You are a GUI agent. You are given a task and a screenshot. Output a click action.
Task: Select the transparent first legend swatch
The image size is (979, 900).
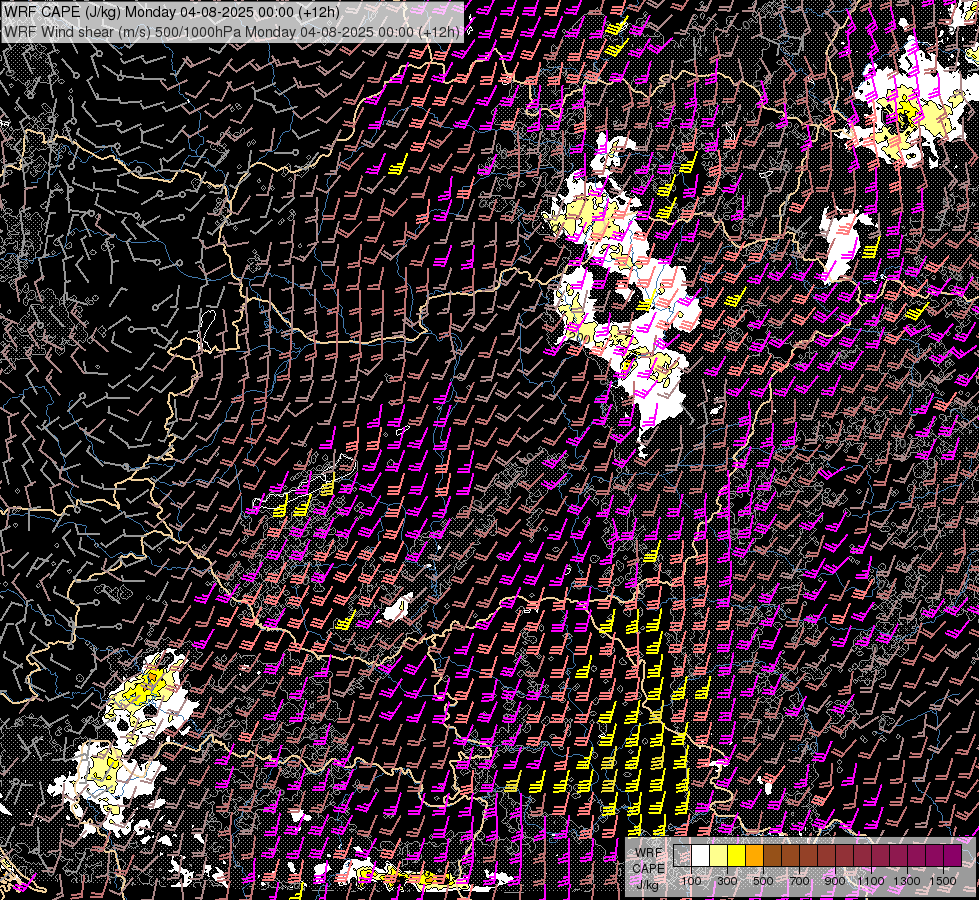(682, 856)
